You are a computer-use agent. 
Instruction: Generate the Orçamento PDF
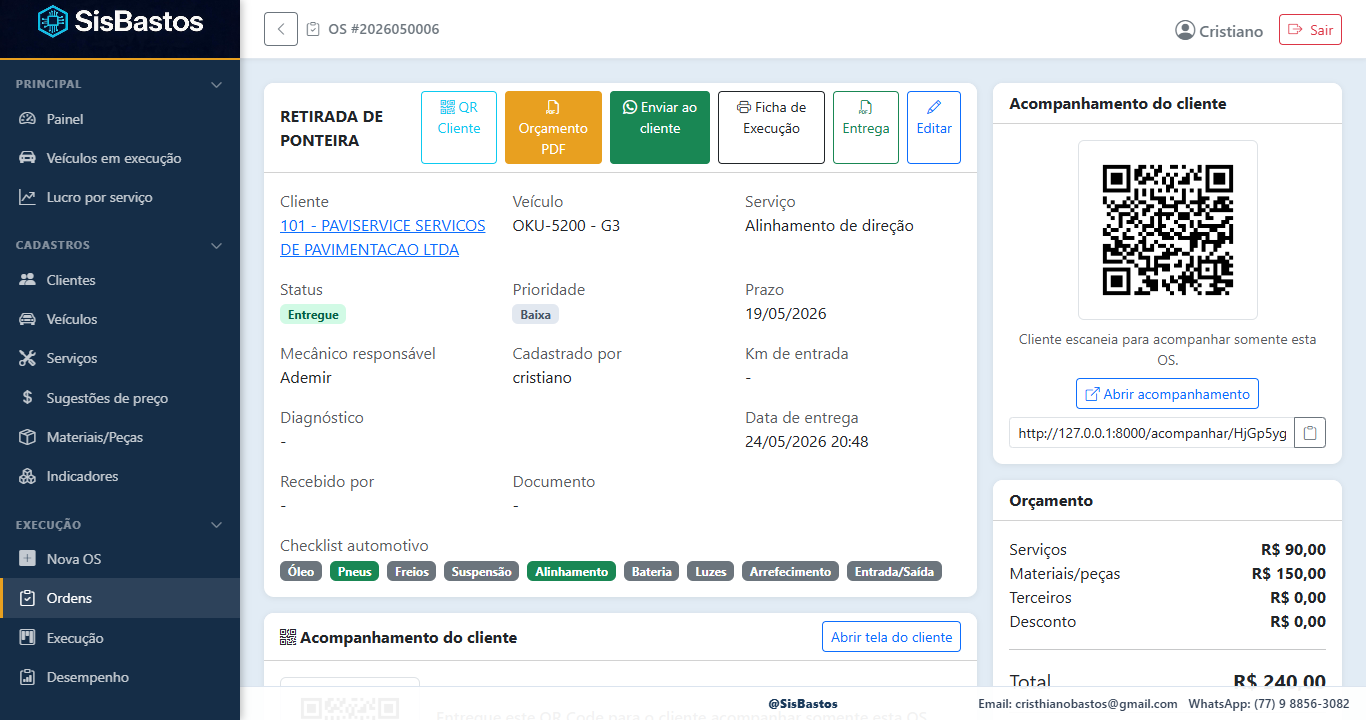pyautogui.click(x=553, y=128)
